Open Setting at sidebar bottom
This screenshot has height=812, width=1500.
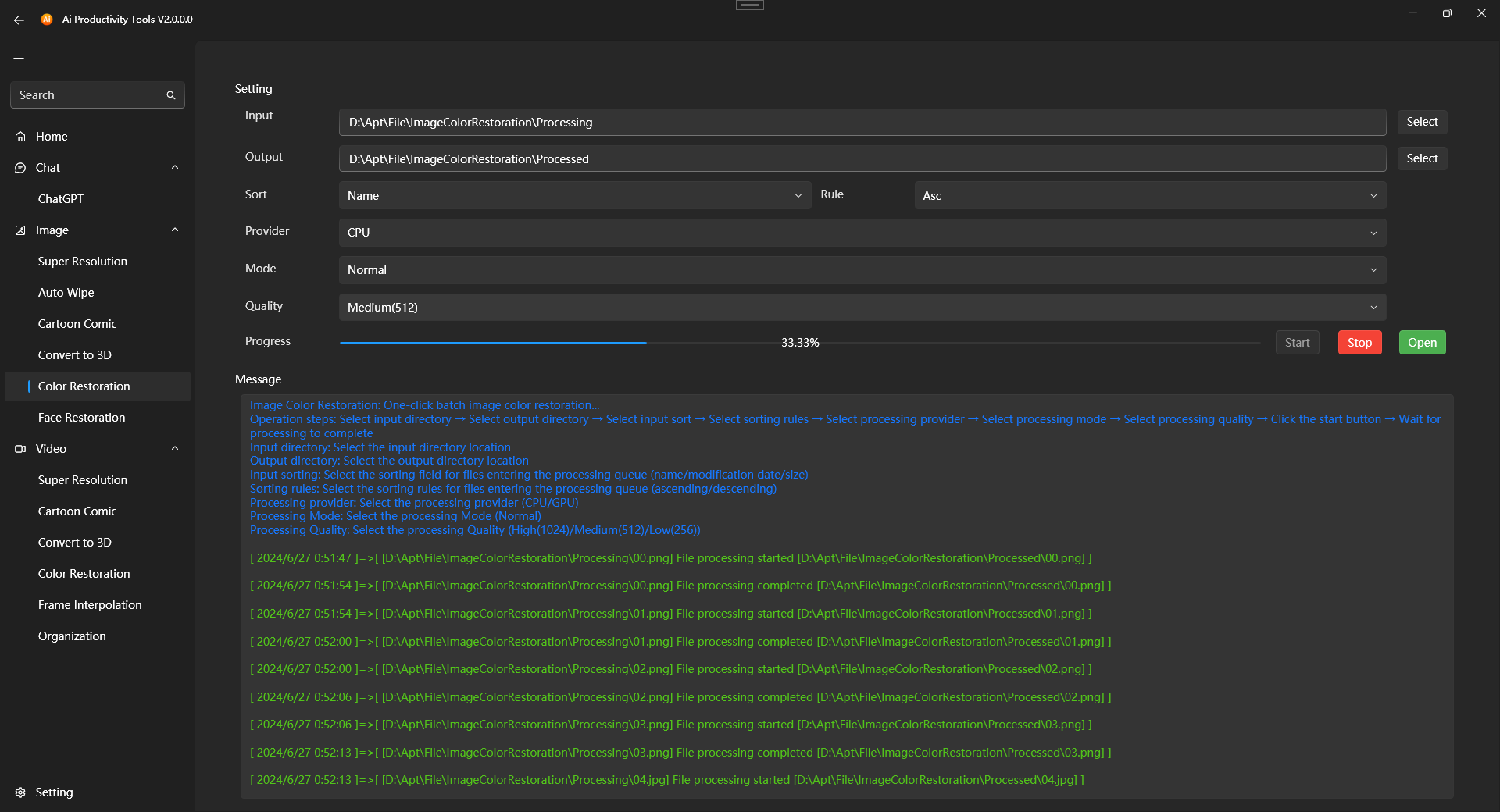click(98, 792)
